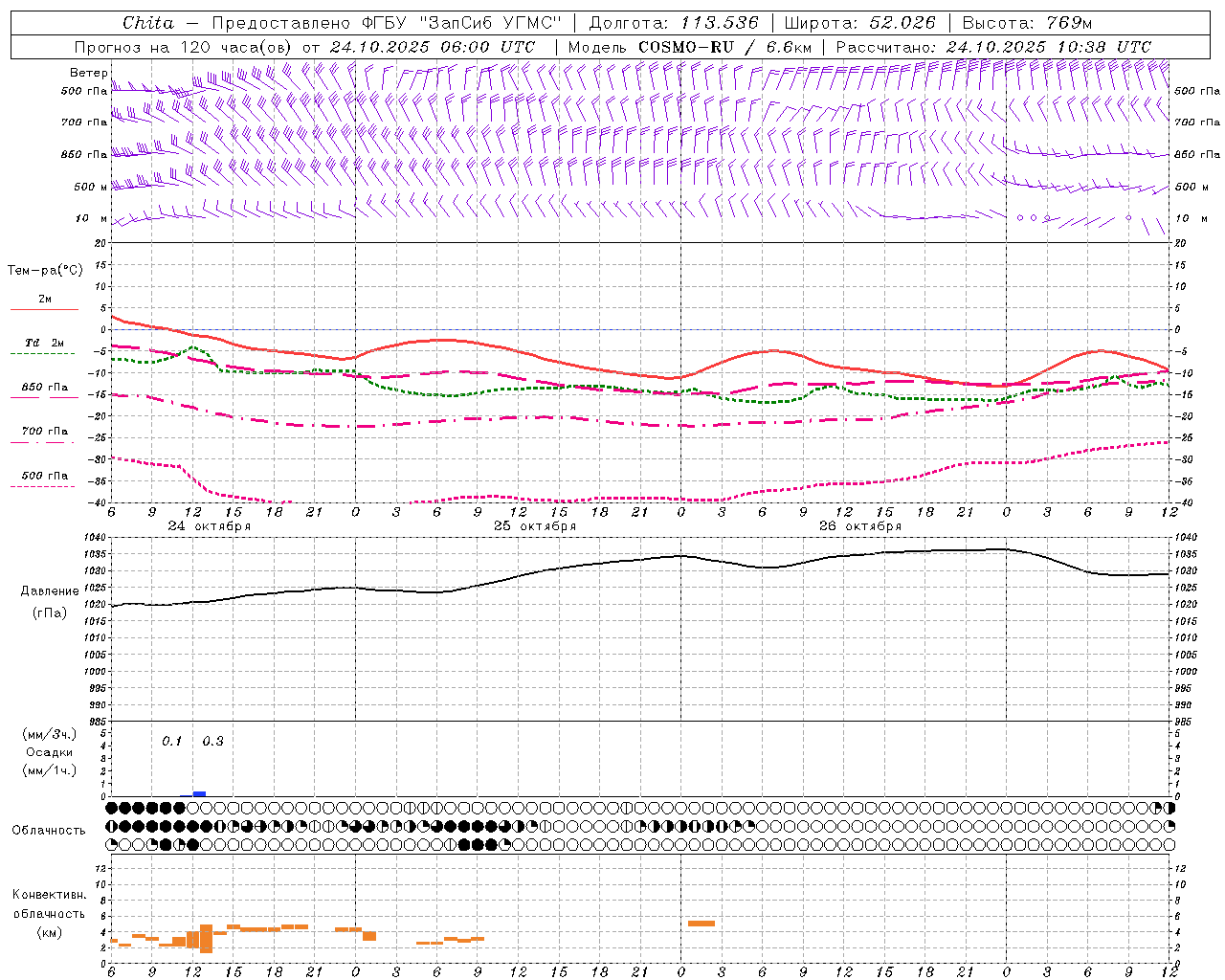
Task: Click the dashed pink legend line under "500 гПа" in the temperature legend
Action: 43,486
